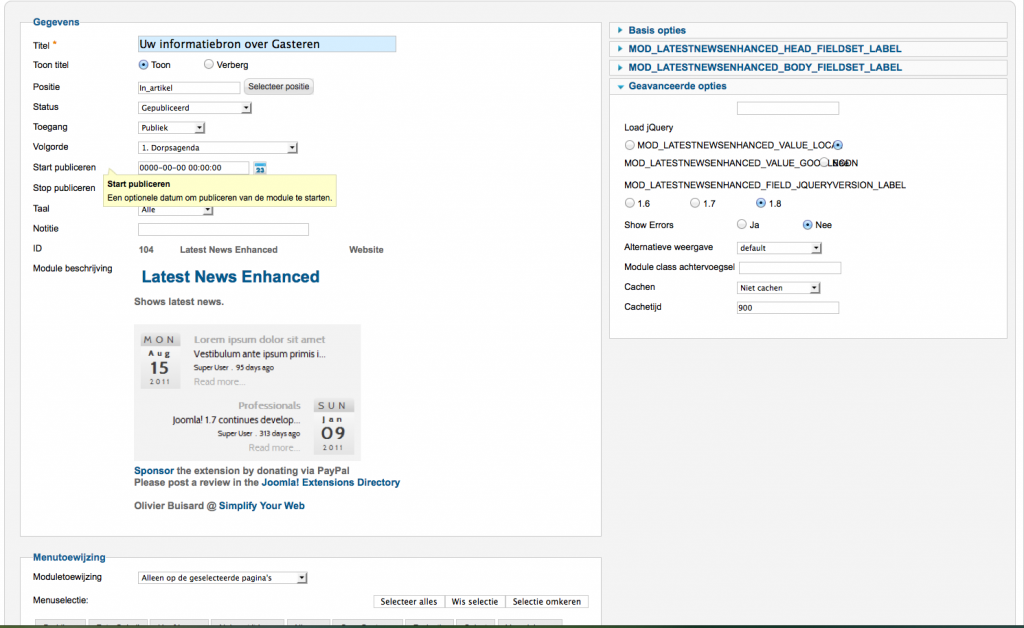1024x628 pixels.
Task: Collapse the Geavanceerde opties panel
Action: click(677, 86)
